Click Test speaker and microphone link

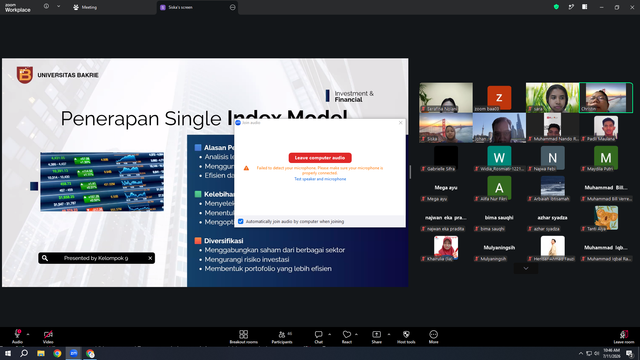[x=320, y=179]
